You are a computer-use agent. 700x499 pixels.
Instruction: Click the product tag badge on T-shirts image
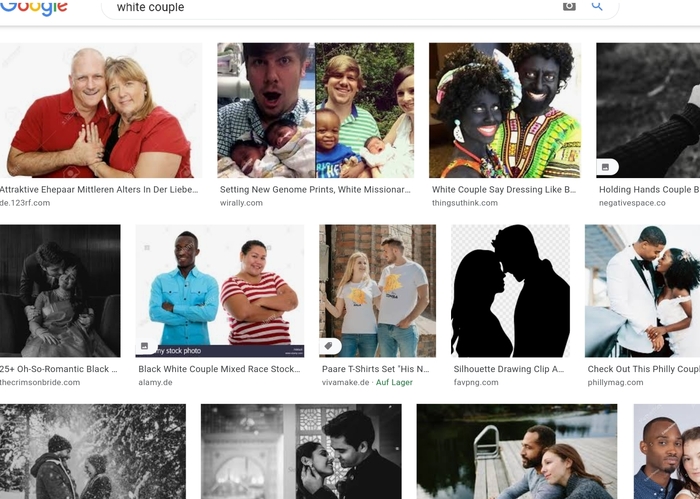pos(330,346)
